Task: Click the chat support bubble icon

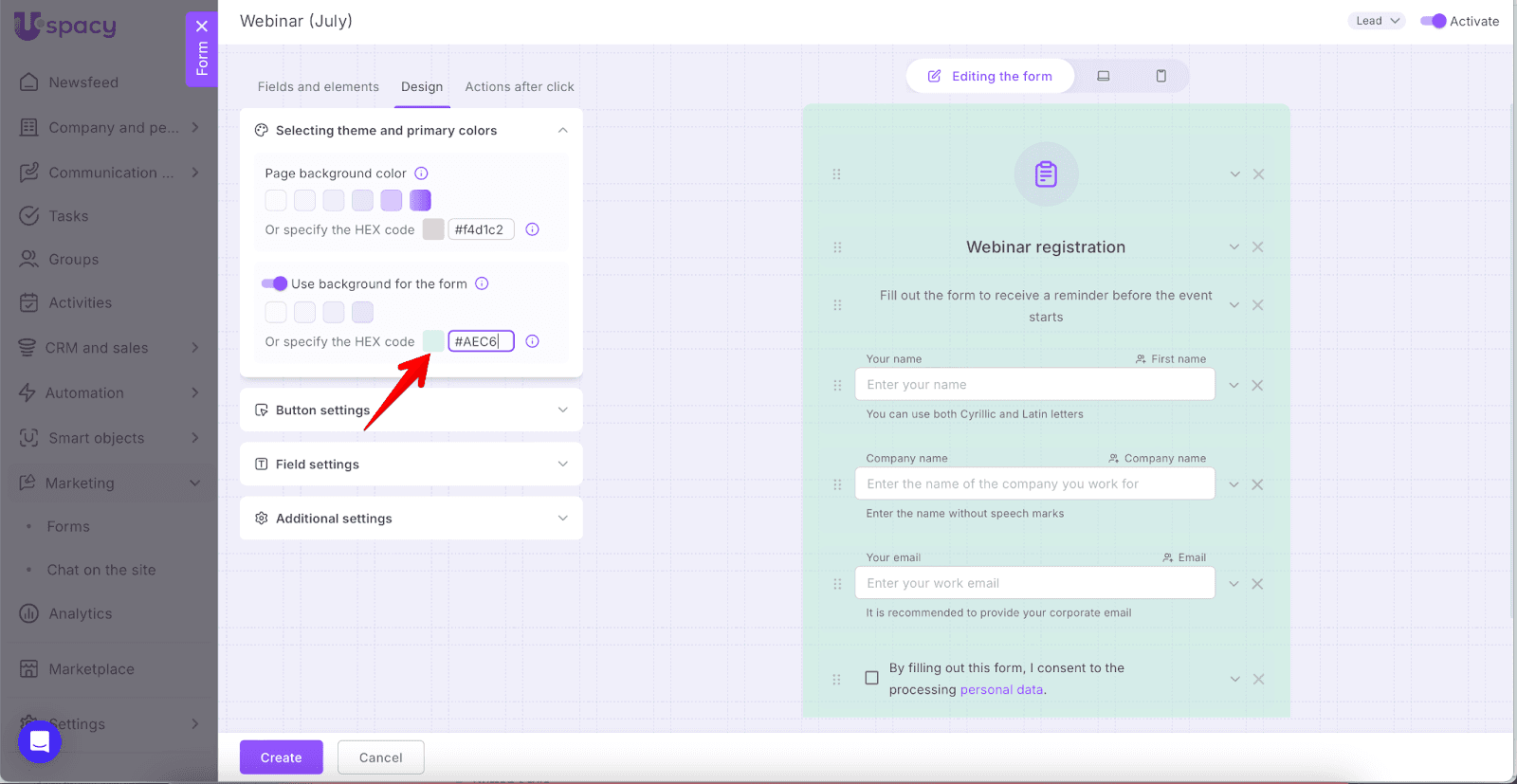Action: coord(40,741)
